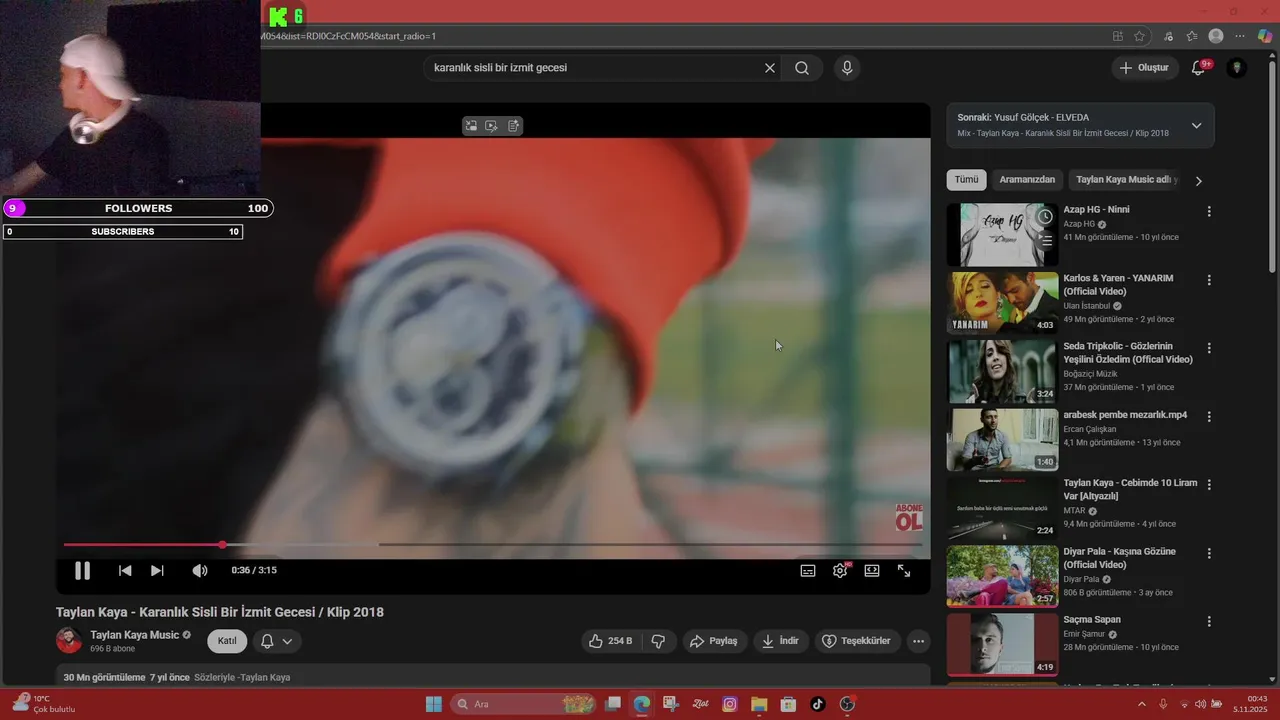Click the Paylaş share button
1280x720 pixels.
click(x=714, y=641)
